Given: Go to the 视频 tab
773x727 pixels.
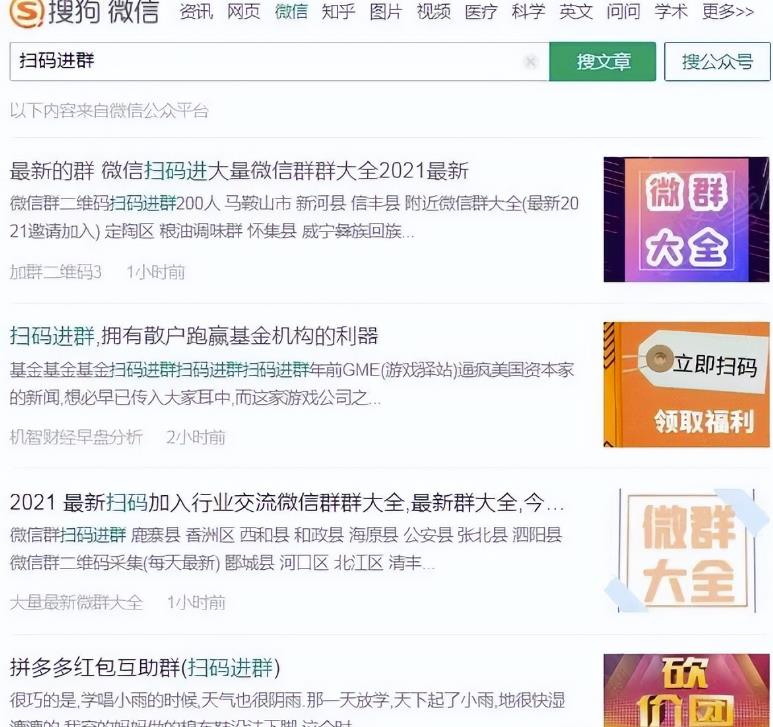Looking at the screenshot, I should (x=433, y=12).
